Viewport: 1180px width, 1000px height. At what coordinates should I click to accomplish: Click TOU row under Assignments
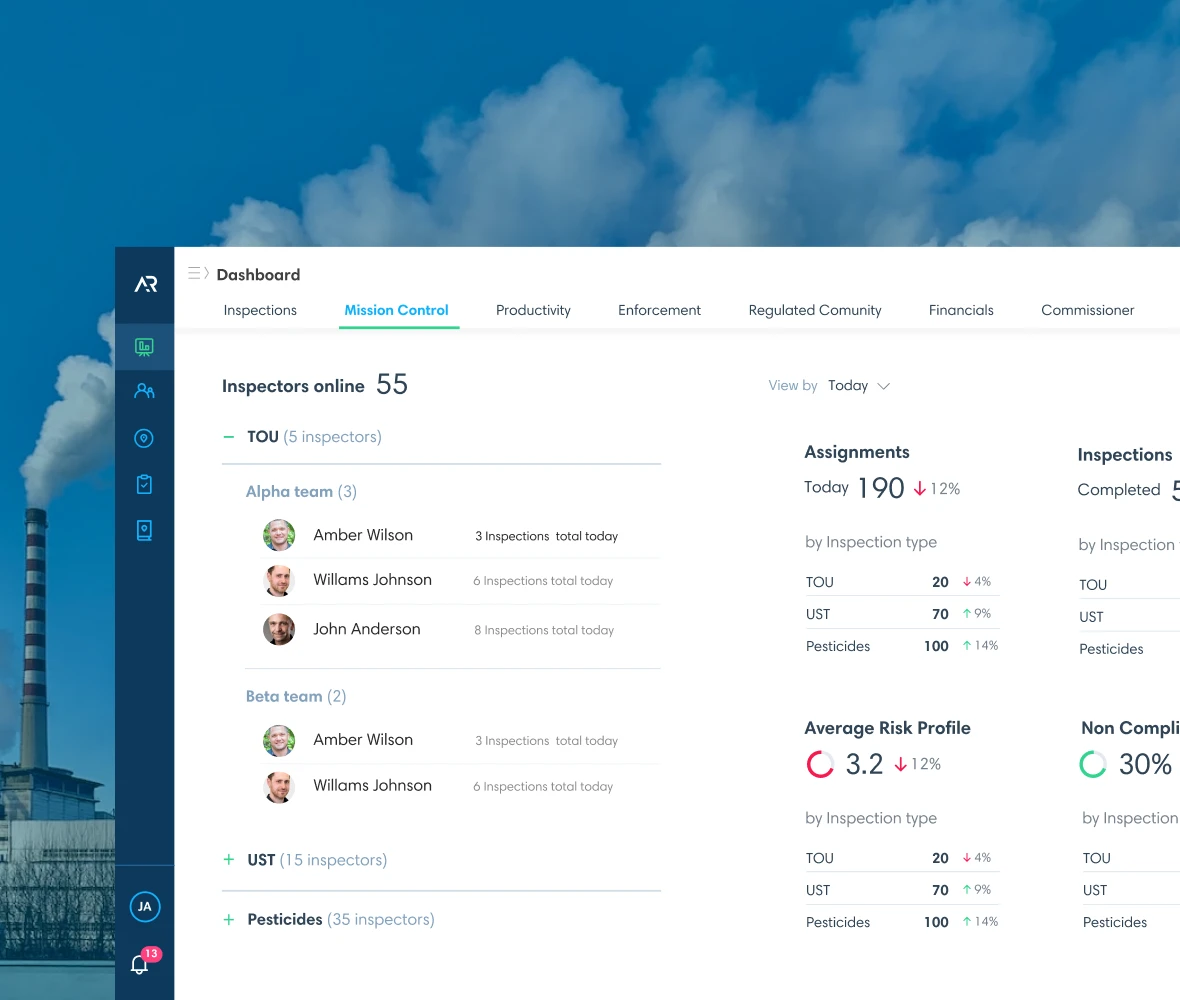[x=902, y=582]
